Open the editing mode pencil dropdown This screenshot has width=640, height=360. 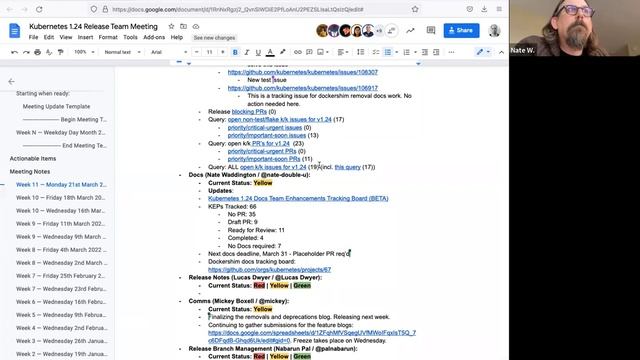click(483, 52)
